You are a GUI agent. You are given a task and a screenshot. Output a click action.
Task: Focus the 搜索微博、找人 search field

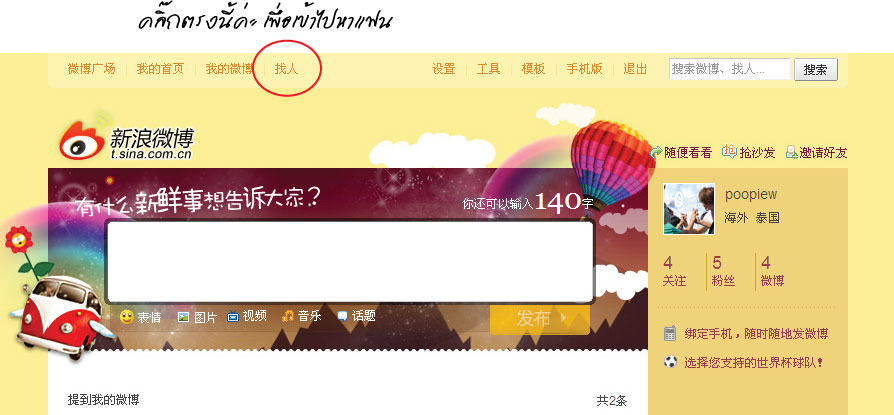pyautogui.click(x=730, y=69)
